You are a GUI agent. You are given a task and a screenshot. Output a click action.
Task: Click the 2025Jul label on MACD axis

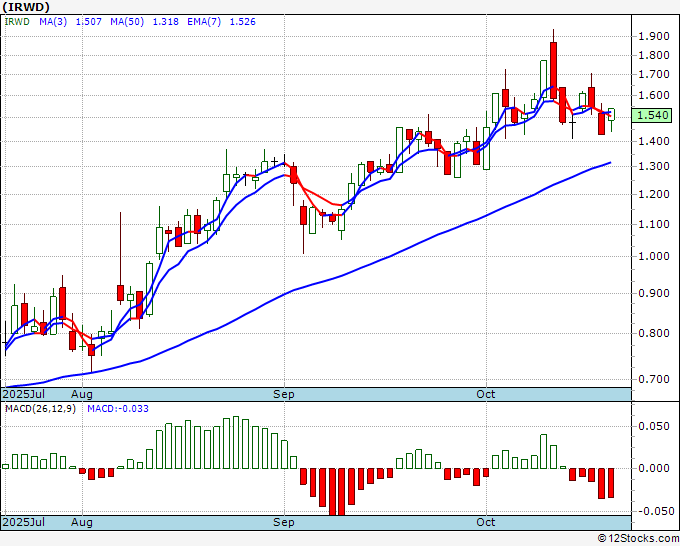[x=24, y=522]
